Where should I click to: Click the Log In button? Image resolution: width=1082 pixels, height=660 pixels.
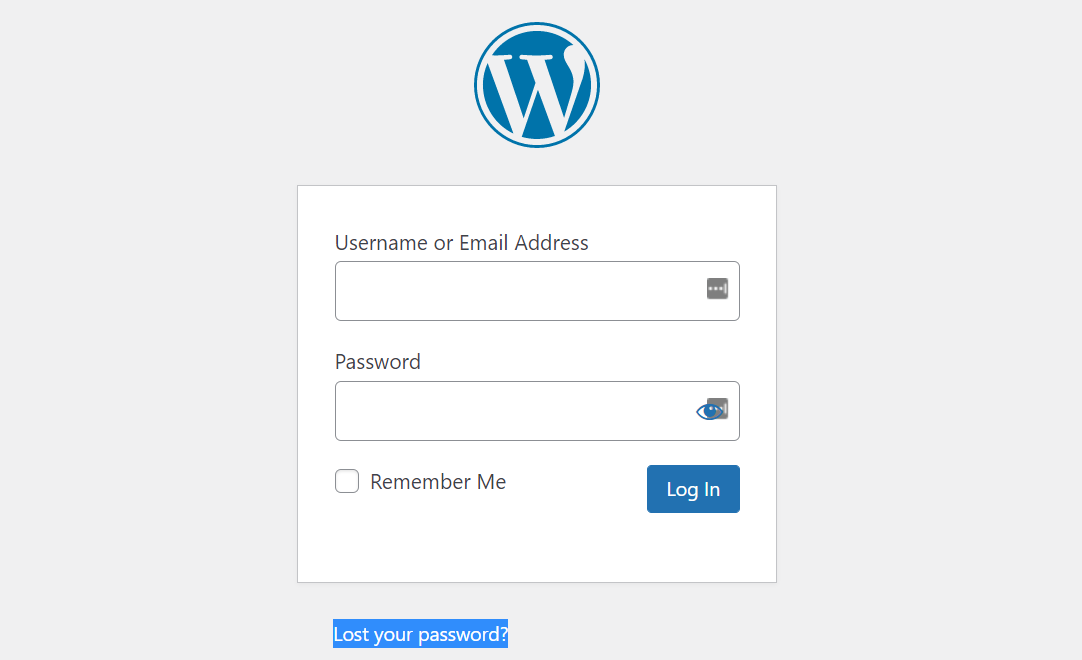click(693, 489)
